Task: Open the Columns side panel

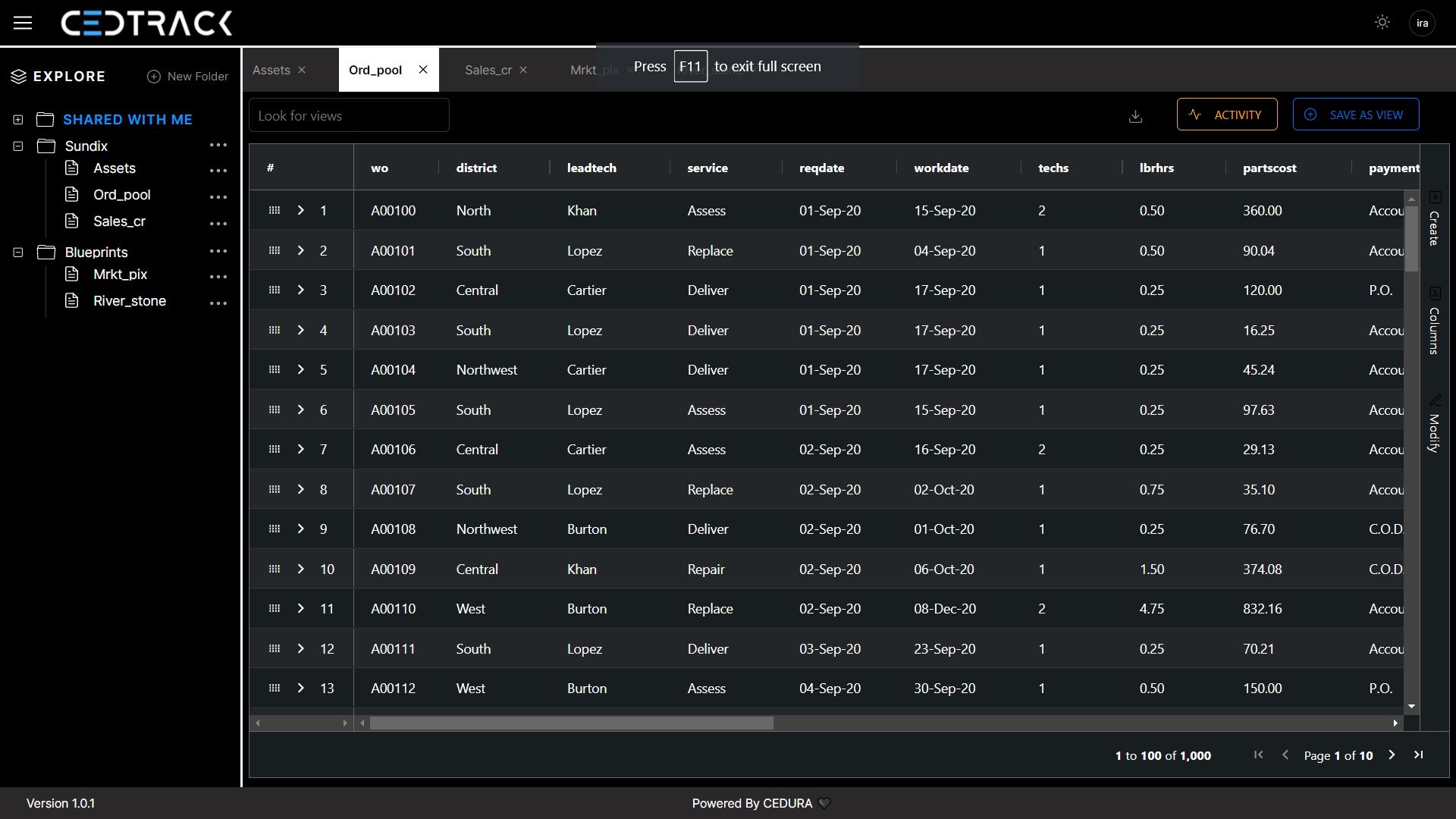Action: point(1434,322)
